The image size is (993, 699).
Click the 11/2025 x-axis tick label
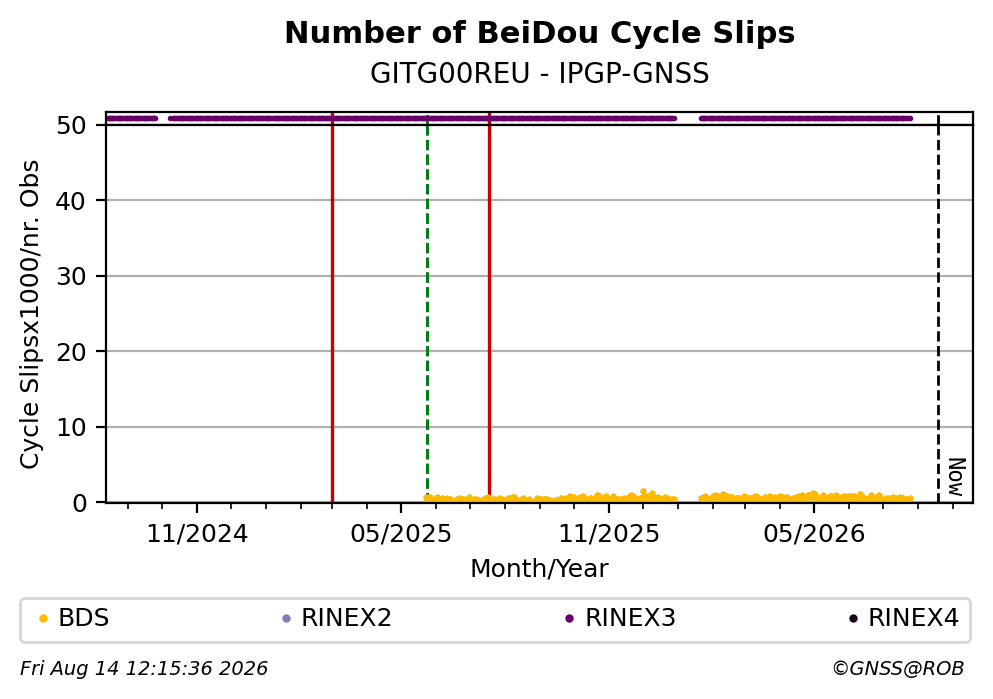click(609, 534)
